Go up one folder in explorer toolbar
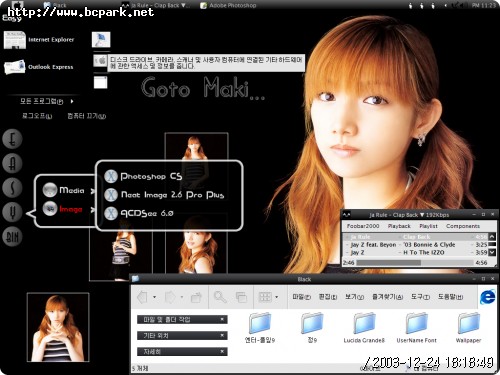Screen dimensions: 500x375 (x=196, y=297)
